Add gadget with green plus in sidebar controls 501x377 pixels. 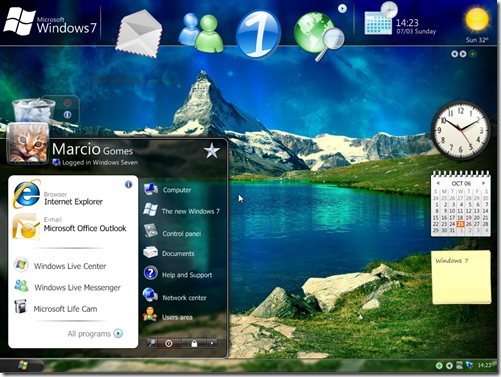[x=472, y=54]
